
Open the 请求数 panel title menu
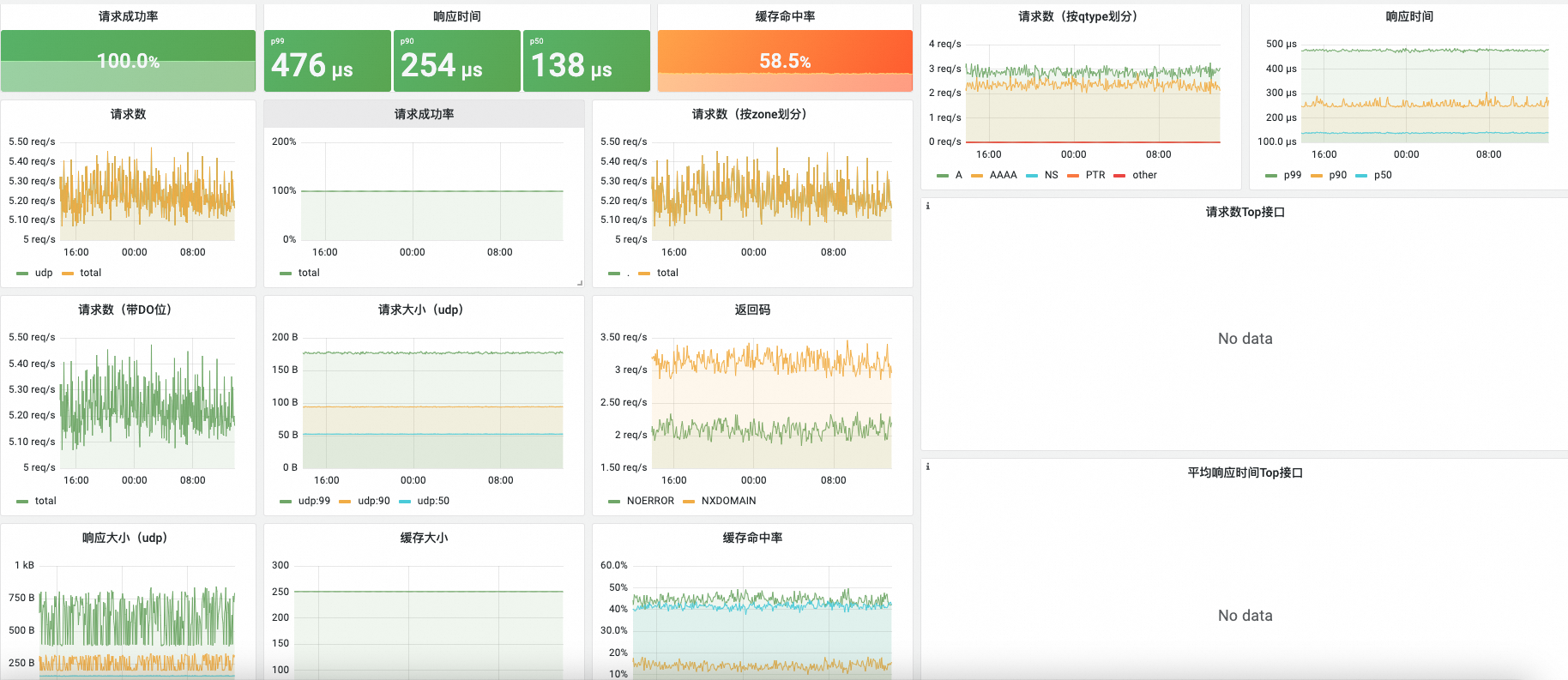pos(128,114)
